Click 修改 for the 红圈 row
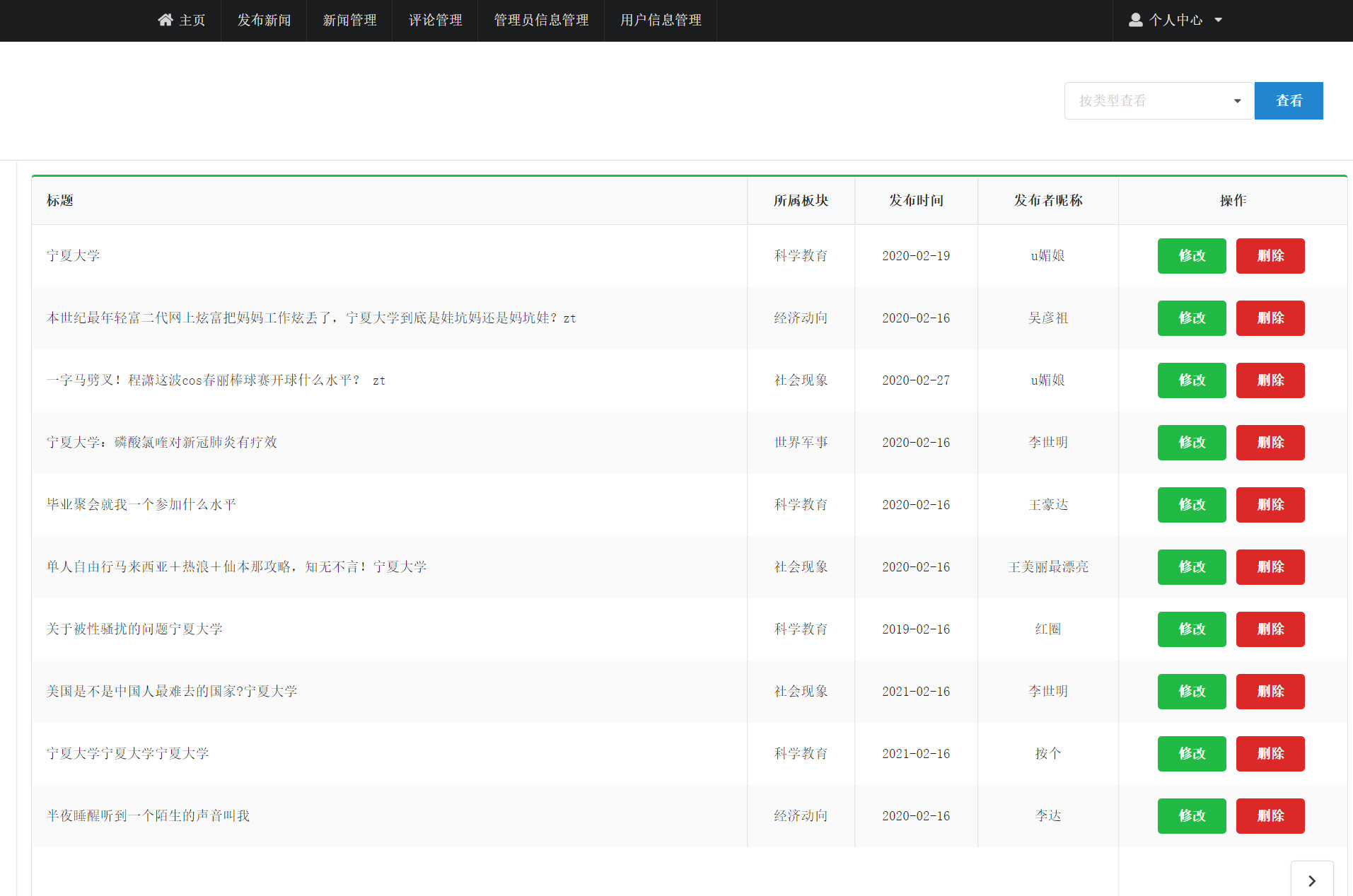1353x896 pixels. pos(1192,629)
